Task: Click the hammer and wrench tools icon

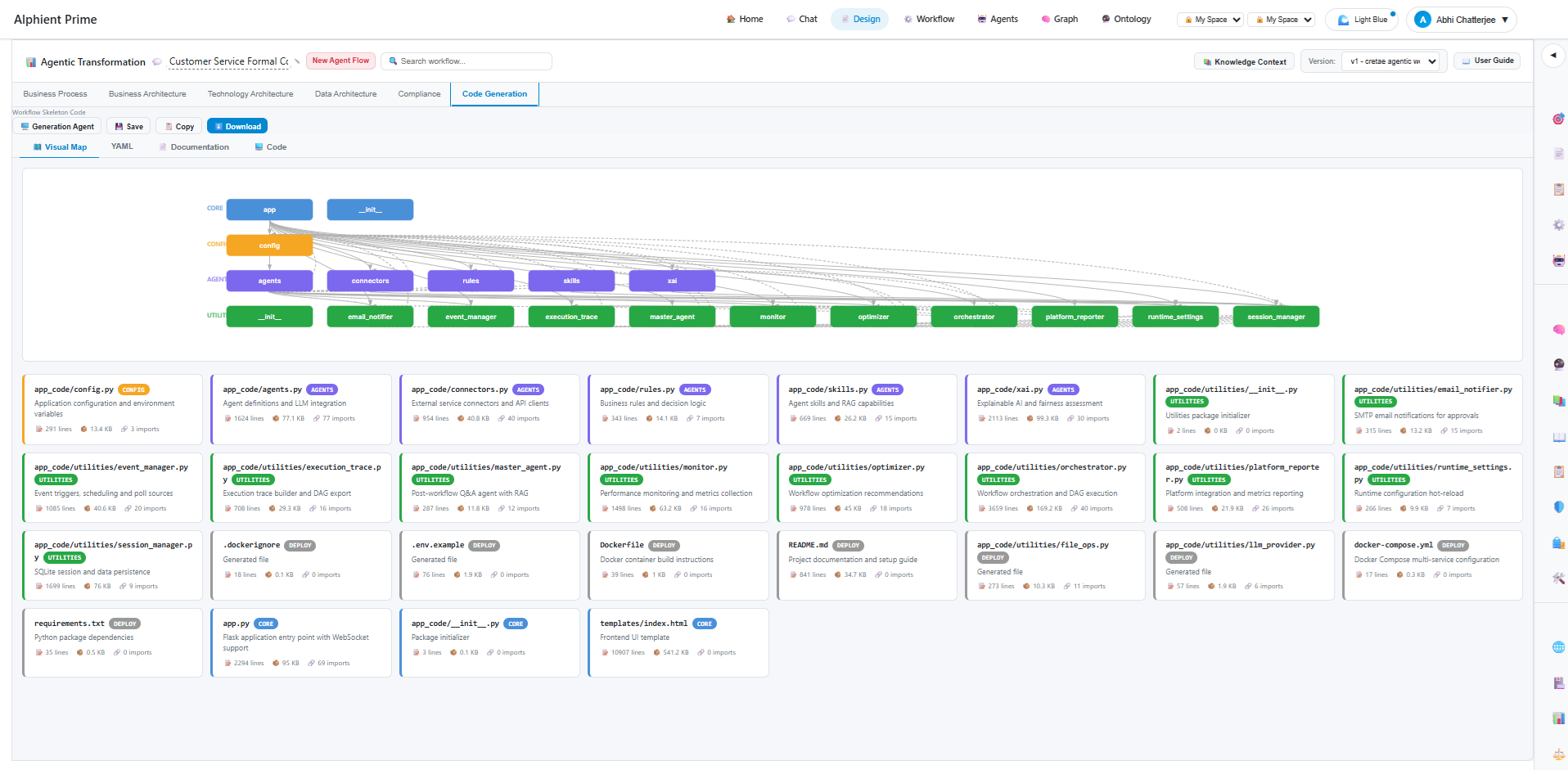Action: coord(1558,578)
